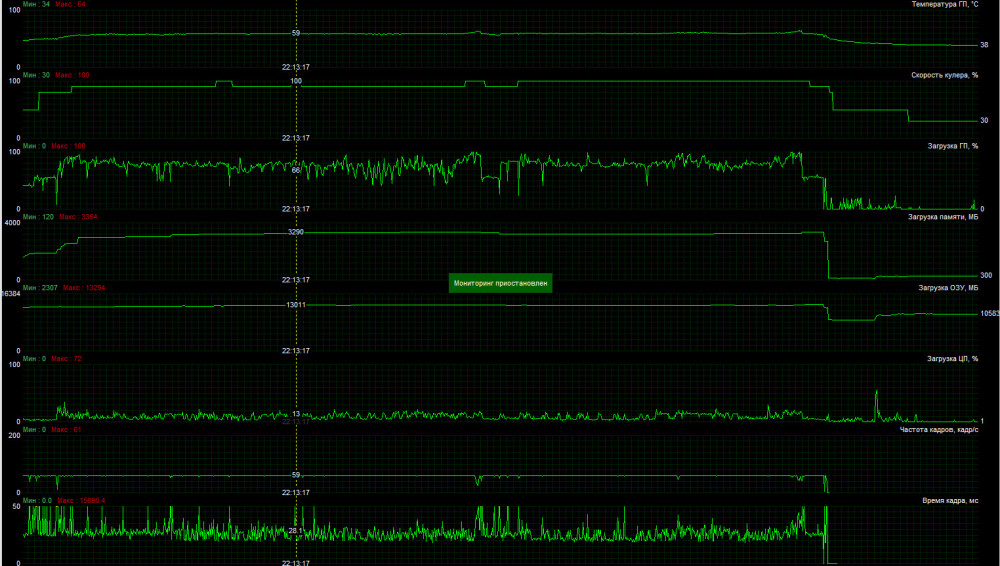Image resolution: width=1000 pixels, height=566 pixels.
Task: Click 'Макс : 72' on CPU load graph
Action: point(66,359)
